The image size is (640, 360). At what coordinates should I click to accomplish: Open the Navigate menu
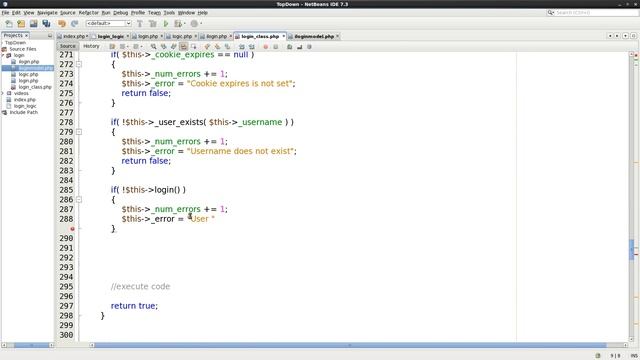(47, 13)
